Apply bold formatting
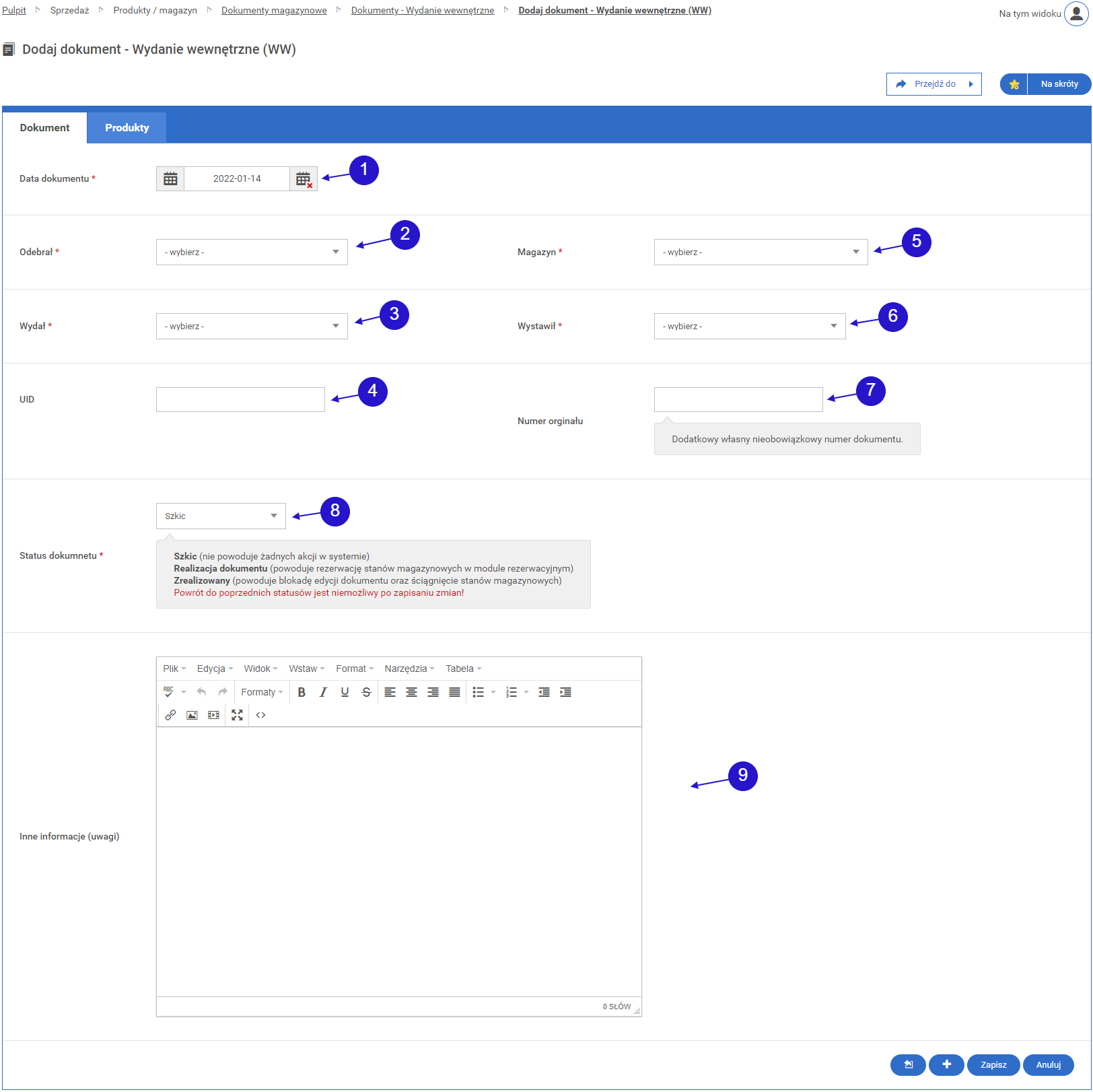This screenshot has height=1092, width=1093. coord(302,692)
